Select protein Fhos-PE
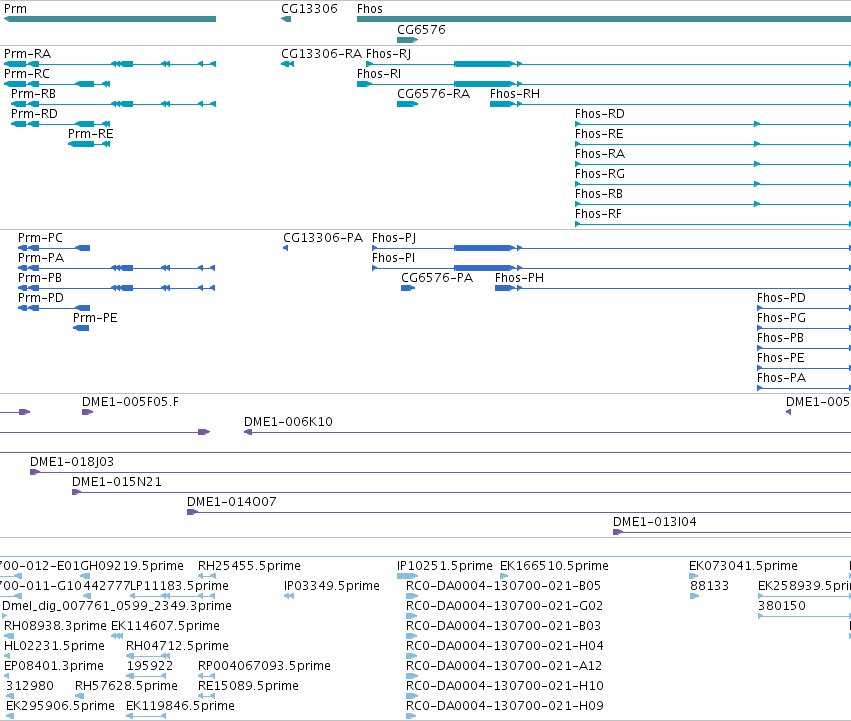 coord(804,368)
